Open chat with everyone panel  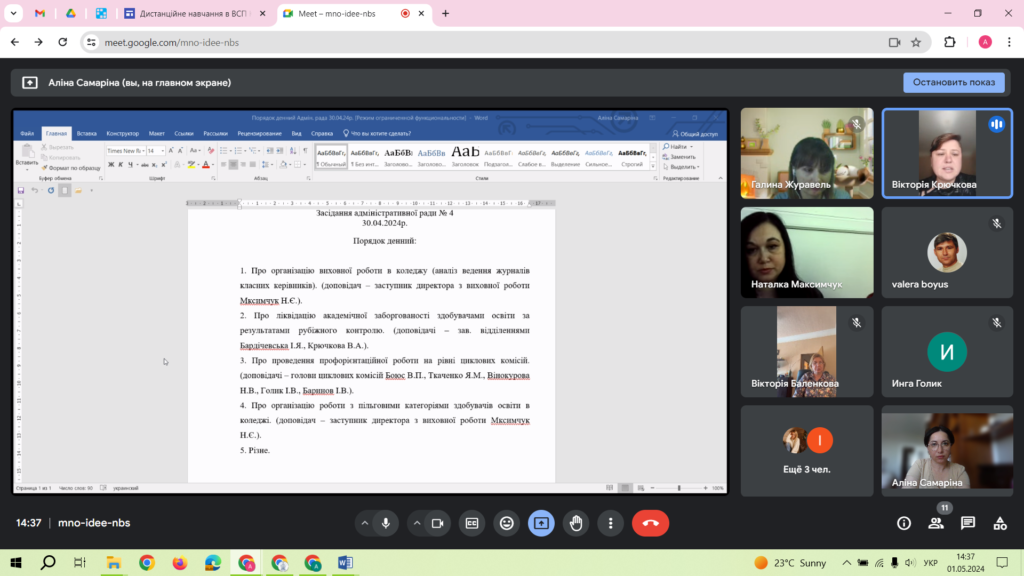coord(968,523)
